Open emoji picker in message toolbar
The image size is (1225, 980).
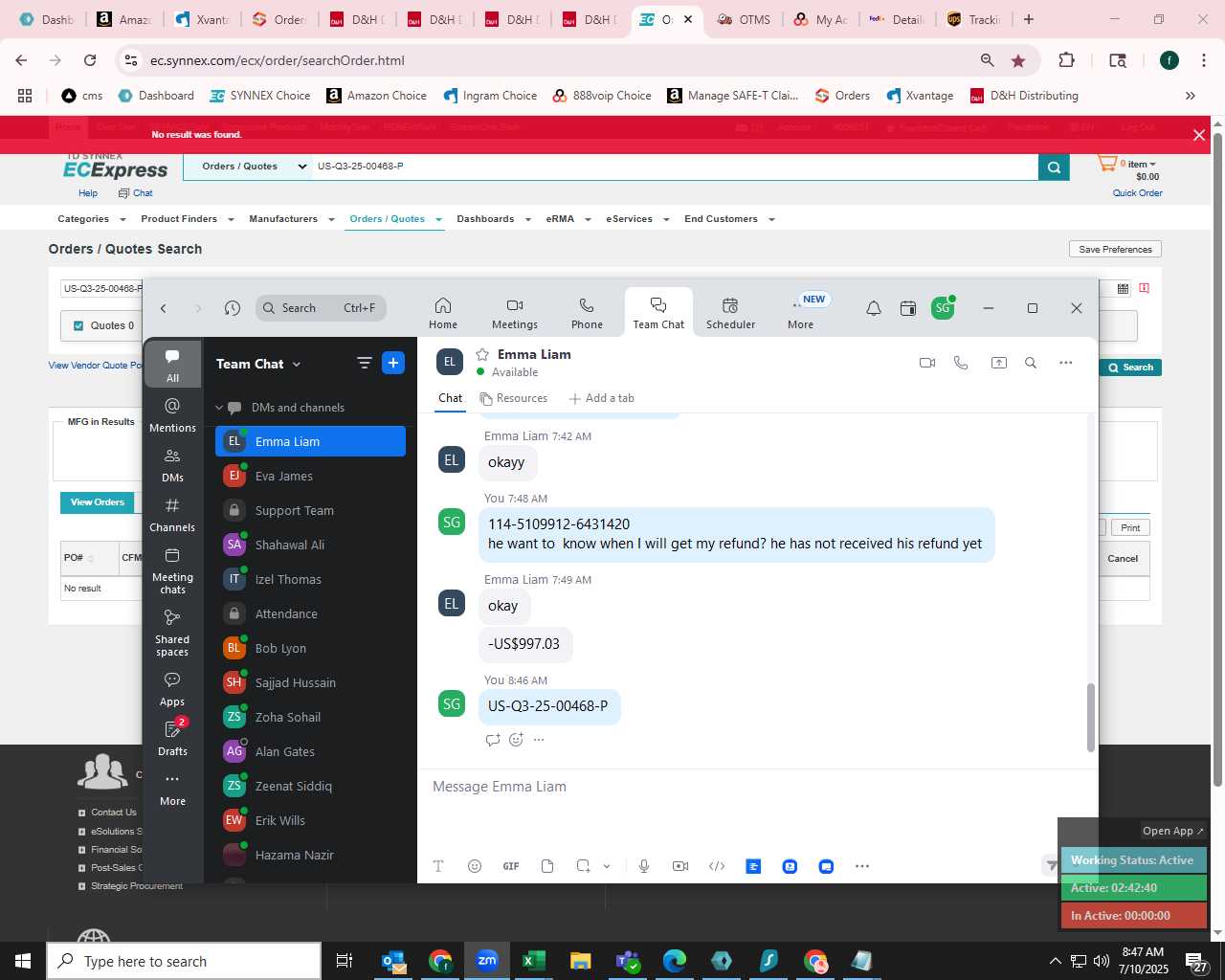(475, 866)
